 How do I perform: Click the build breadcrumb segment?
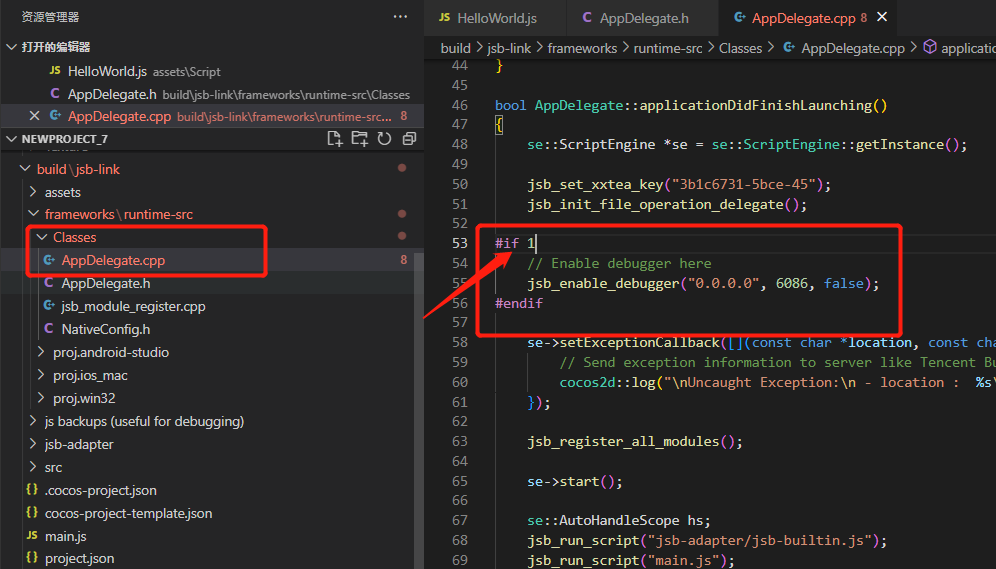[455, 48]
